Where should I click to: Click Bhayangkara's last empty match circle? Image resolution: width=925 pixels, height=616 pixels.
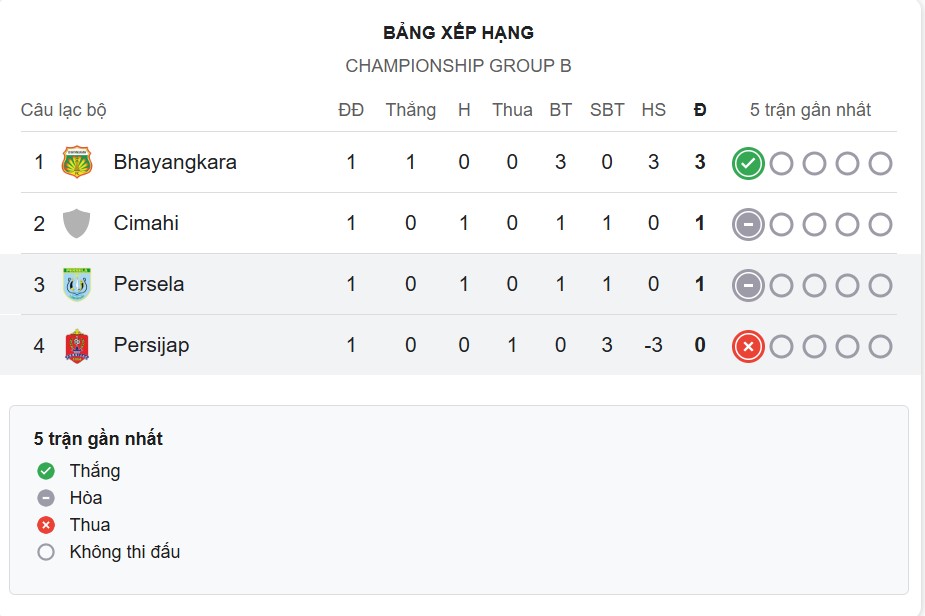point(880,164)
